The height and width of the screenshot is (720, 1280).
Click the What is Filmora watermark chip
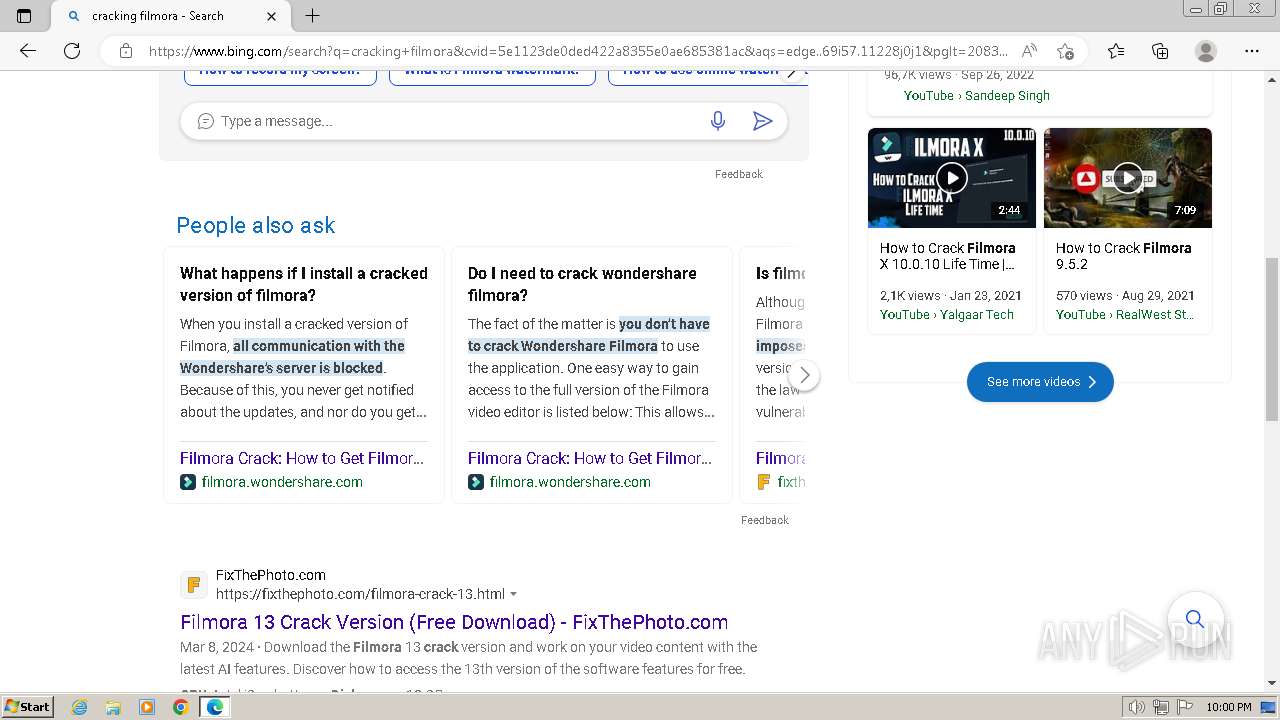[x=492, y=73]
